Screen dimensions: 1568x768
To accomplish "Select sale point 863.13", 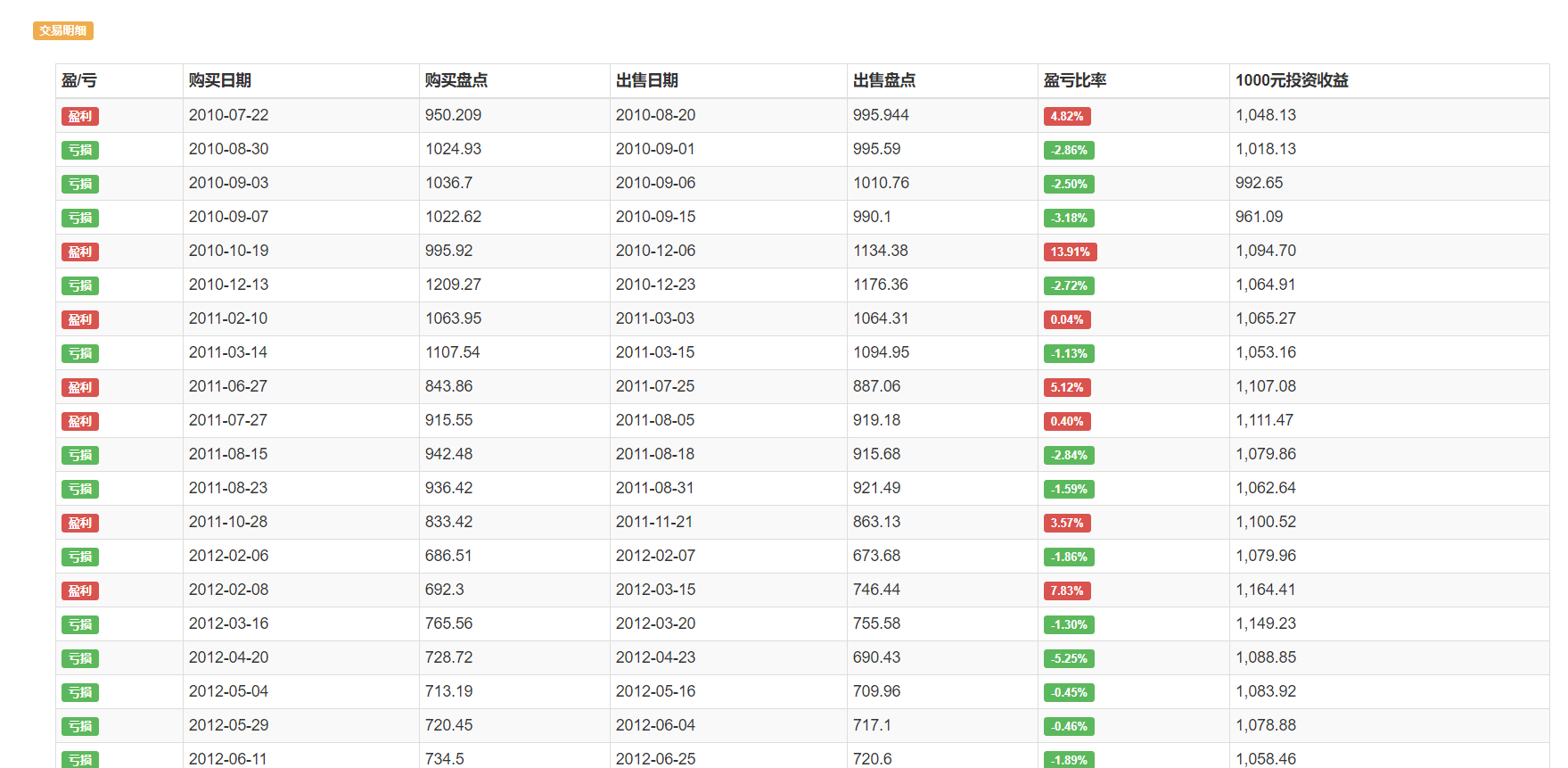I will pos(876,522).
